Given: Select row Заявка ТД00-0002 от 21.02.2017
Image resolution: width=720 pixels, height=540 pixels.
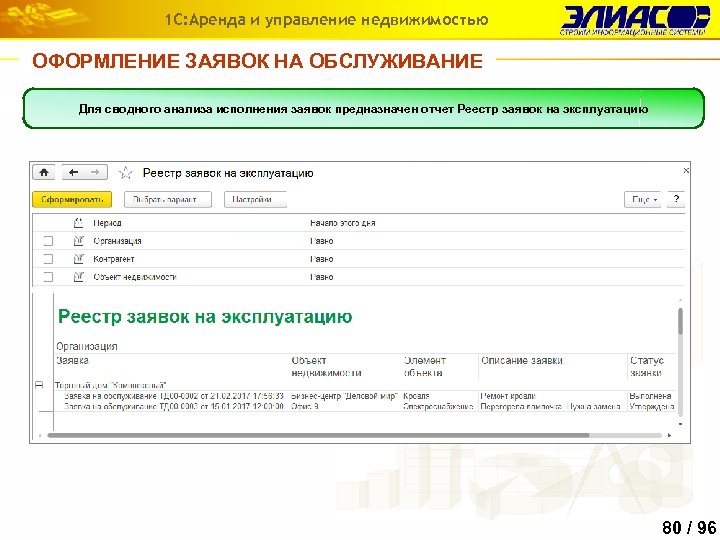Looking at the screenshot, I should [x=174, y=396].
